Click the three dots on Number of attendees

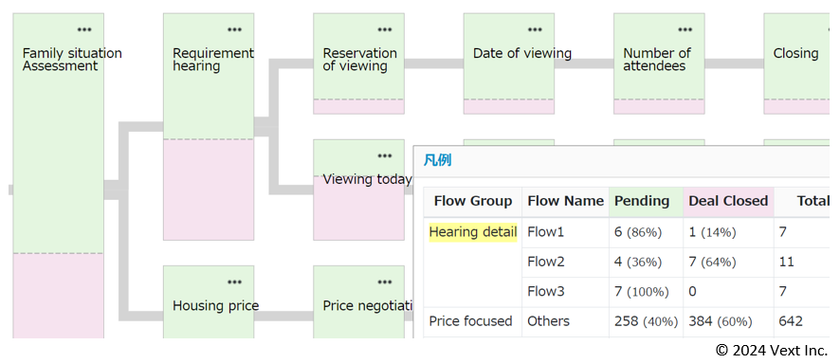point(685,30)
